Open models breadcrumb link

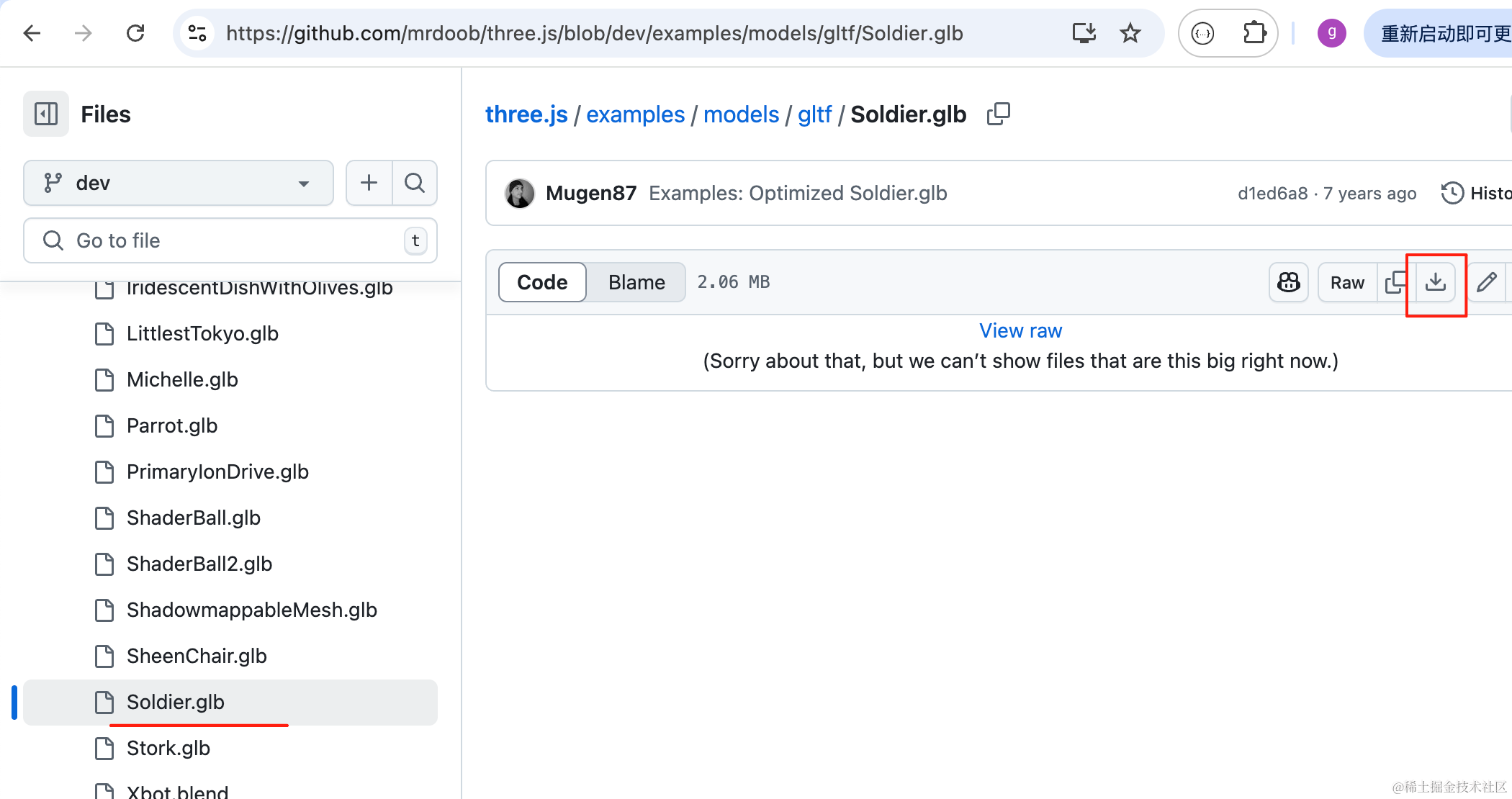(741, 114)
